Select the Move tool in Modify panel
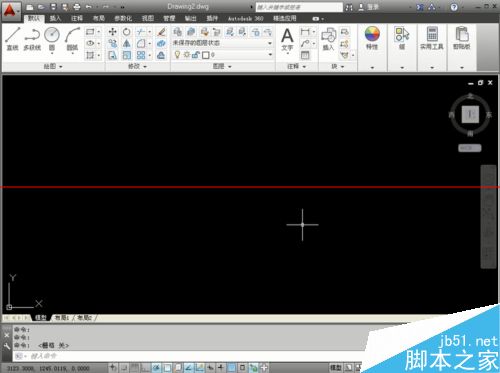The width and height of the screenshot is (500, 373). pyautogui.click(x=113, y=32)
